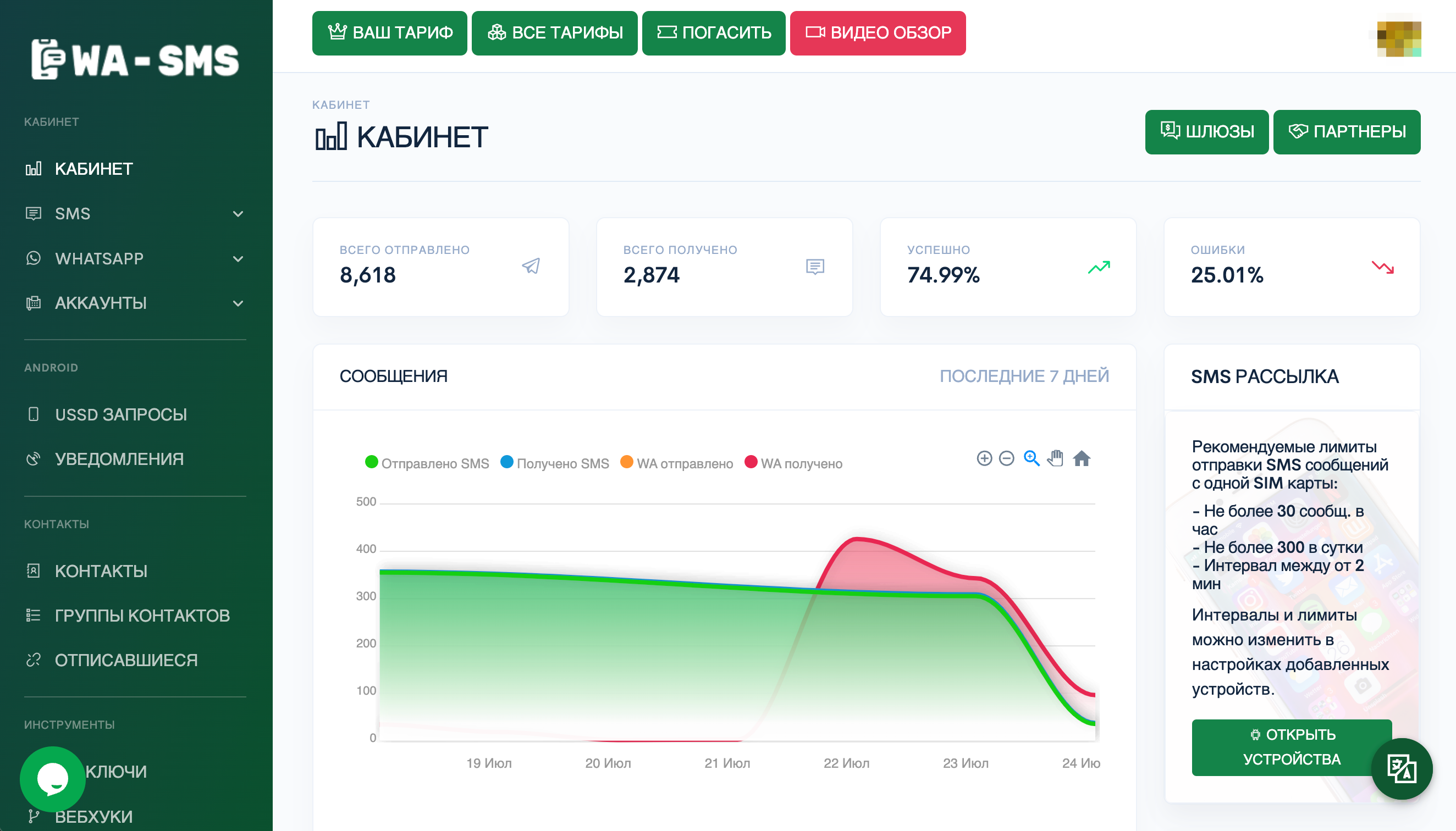Click the red Видео обзор button
1456x831 pixels.
tap(878, 33)
